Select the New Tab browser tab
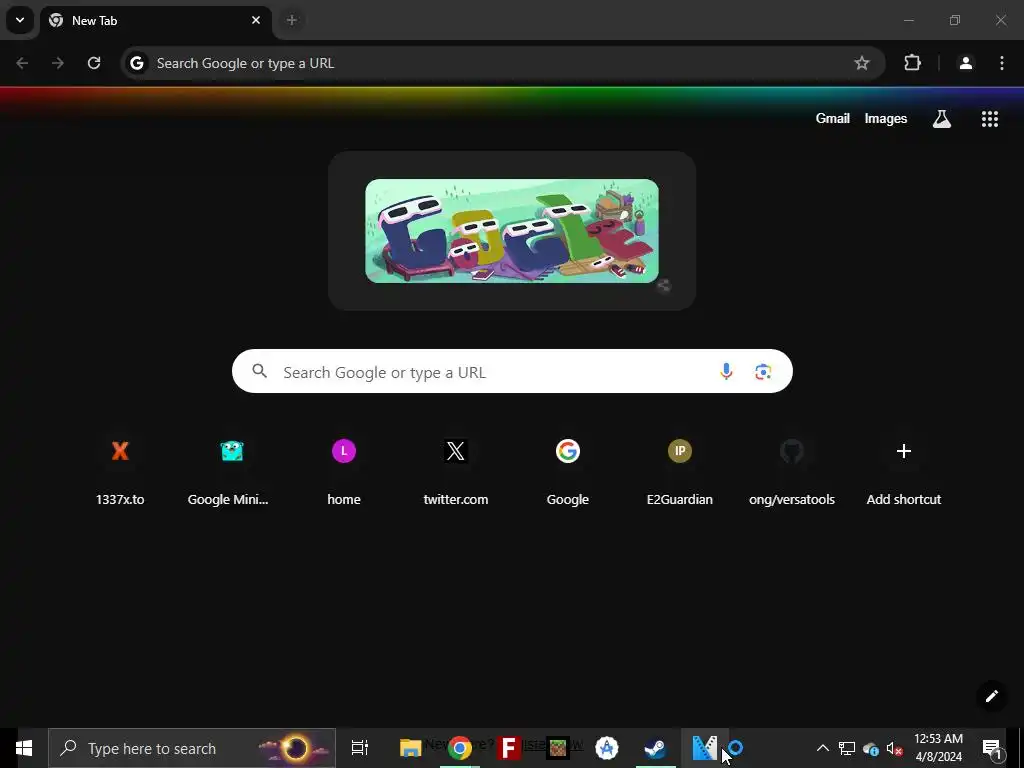 click(x=156, y=21)
